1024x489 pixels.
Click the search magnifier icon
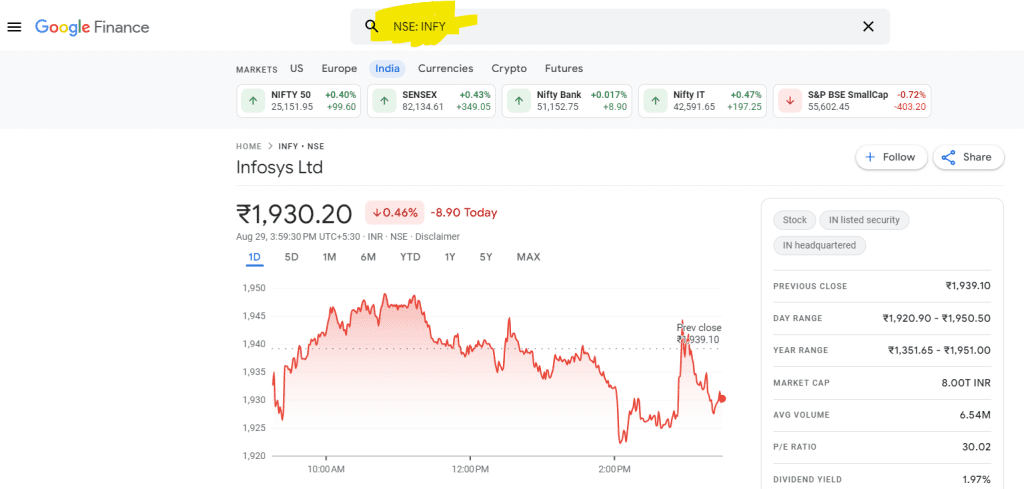[x=371, y=26]
